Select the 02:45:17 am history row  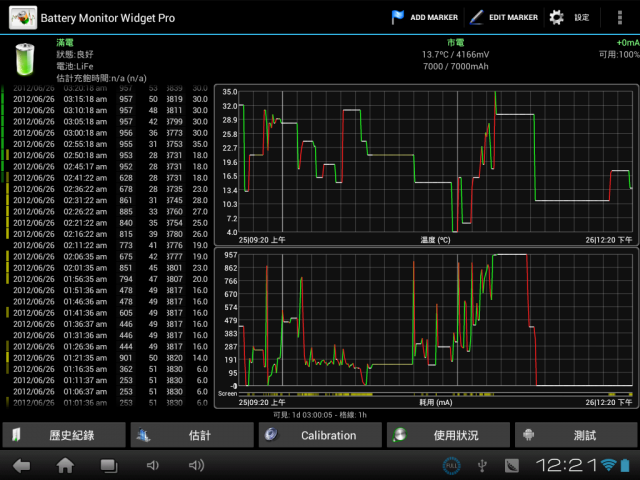tap(108, 167)
